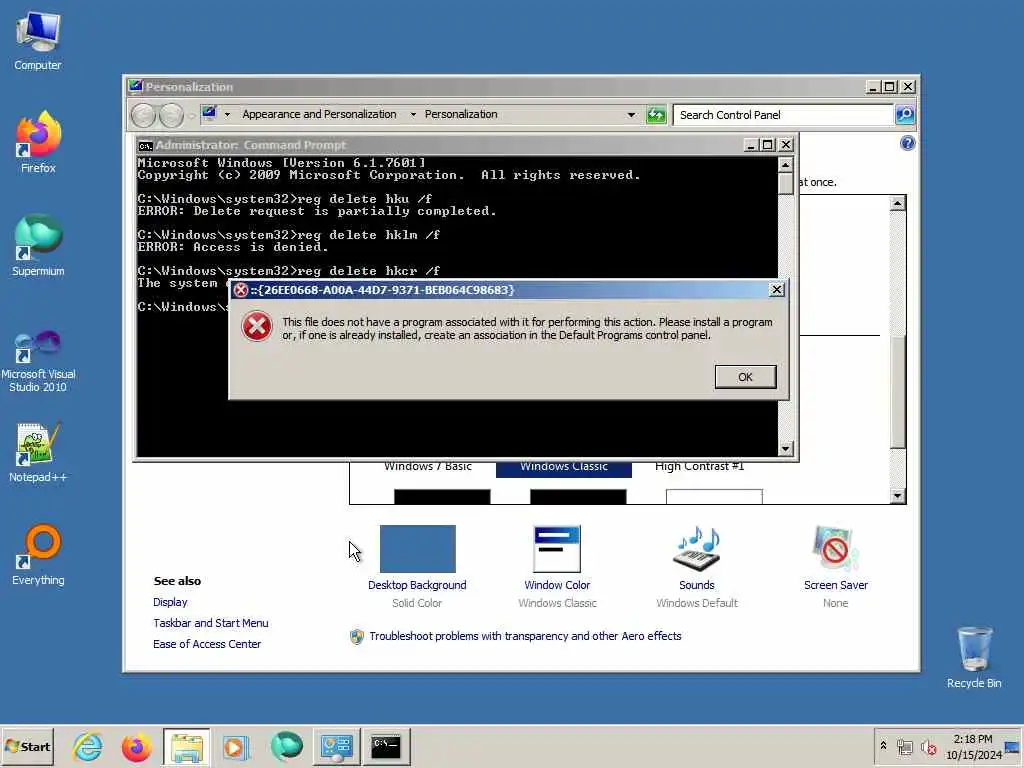Click the Refresh button in address bar
The height and width of the screenshot is (768, 1024).
656,115
